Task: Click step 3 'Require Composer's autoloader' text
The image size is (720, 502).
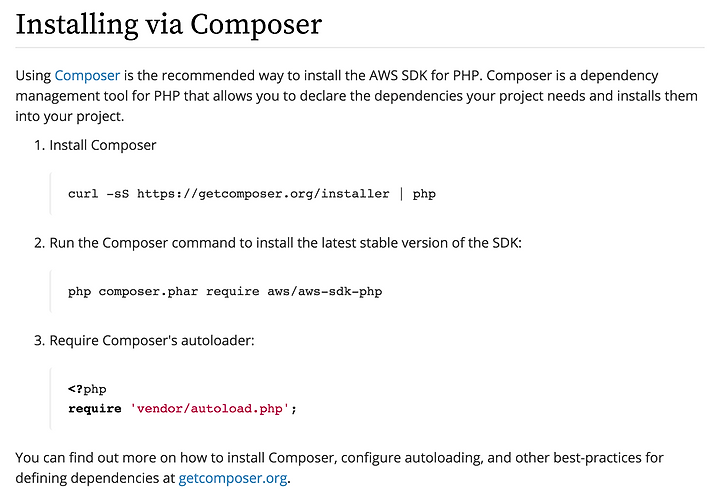Action: coord(151,340)
